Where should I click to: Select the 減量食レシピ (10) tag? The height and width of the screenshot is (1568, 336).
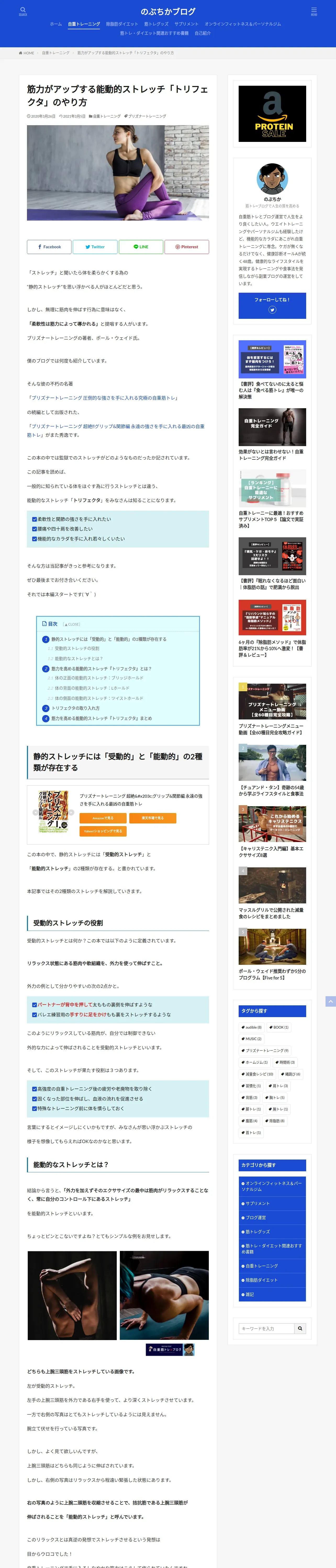257,1074
